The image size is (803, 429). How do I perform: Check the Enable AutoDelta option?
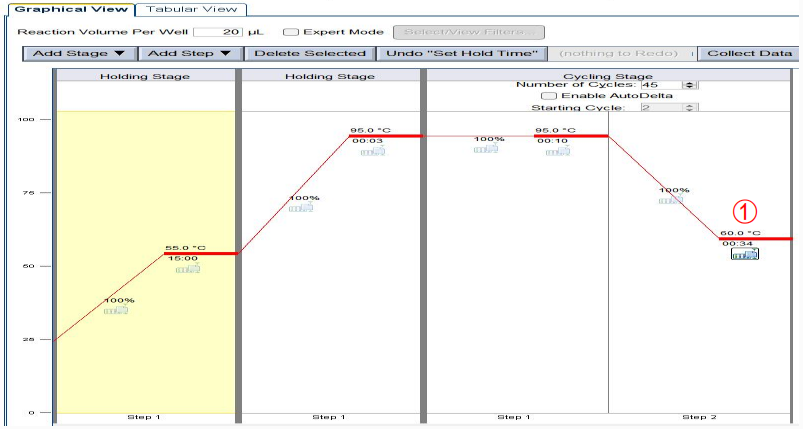(x=548, y=96)
